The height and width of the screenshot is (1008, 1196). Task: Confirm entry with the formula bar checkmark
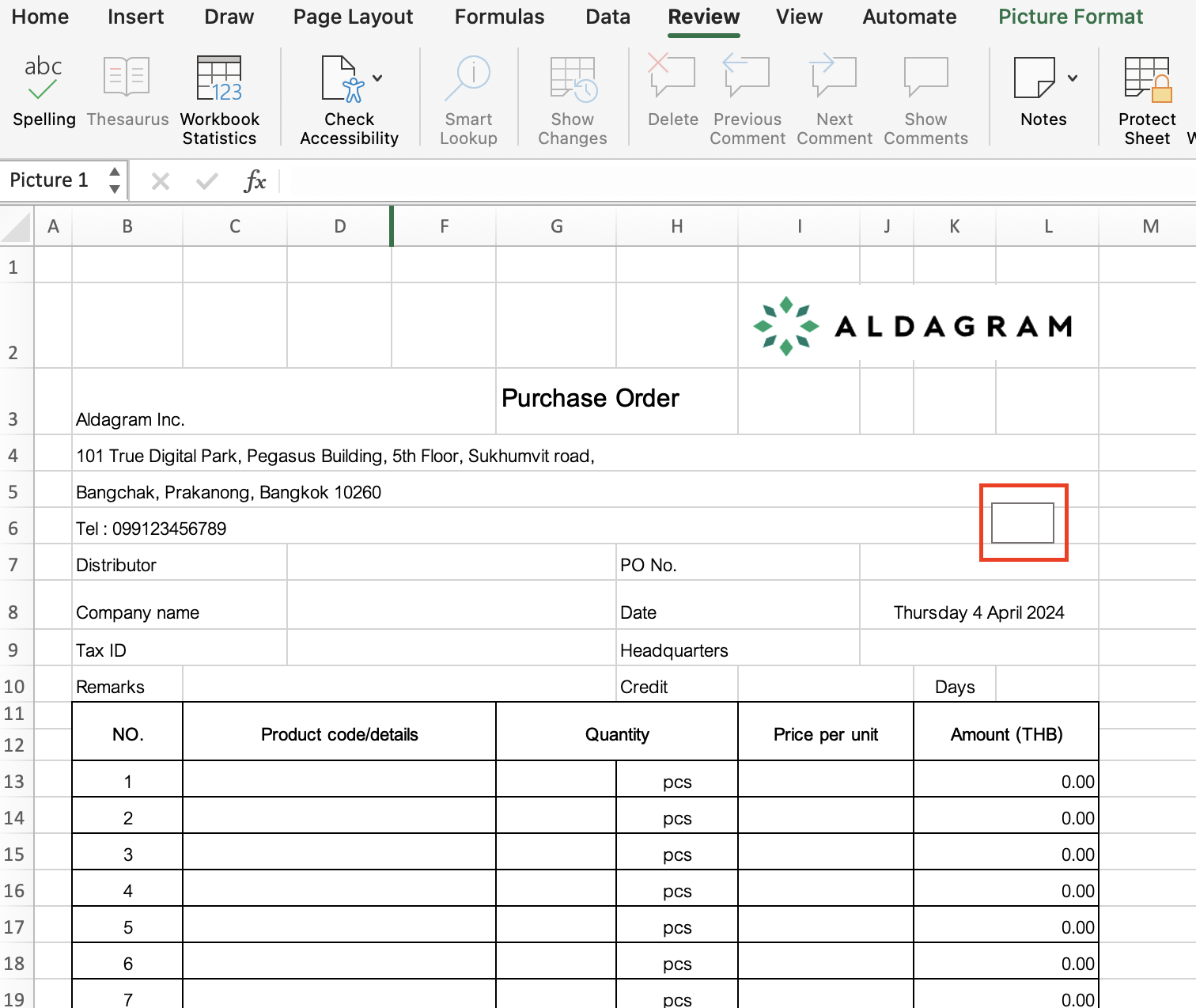[206, 180]
